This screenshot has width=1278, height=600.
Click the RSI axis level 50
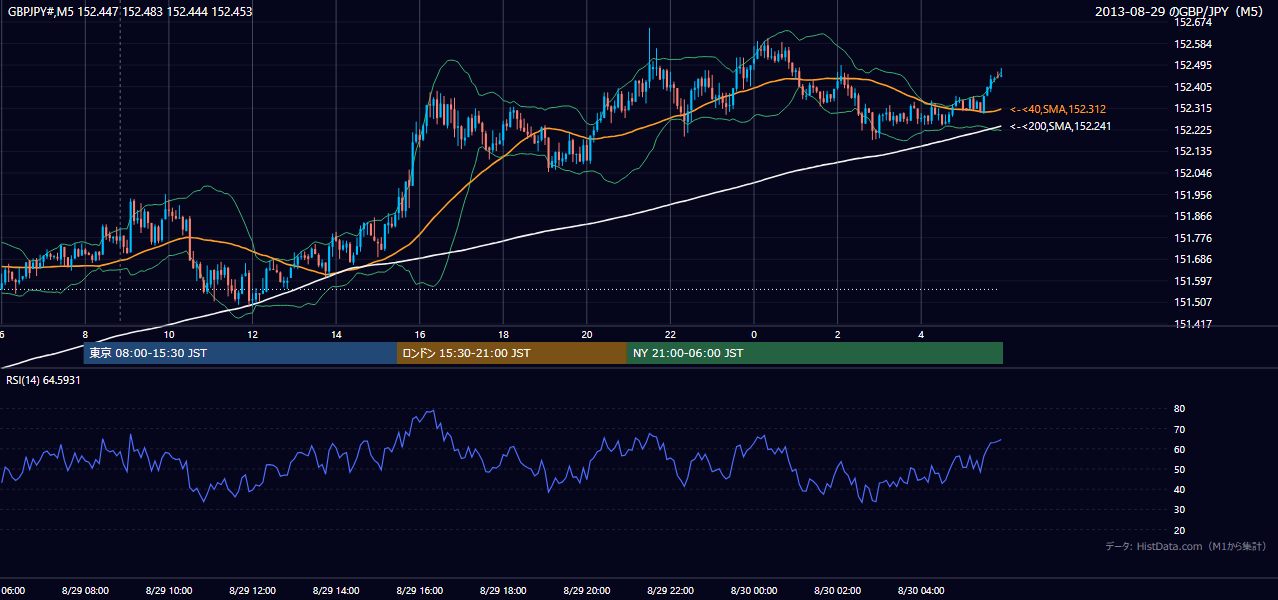click(1179, 469)
